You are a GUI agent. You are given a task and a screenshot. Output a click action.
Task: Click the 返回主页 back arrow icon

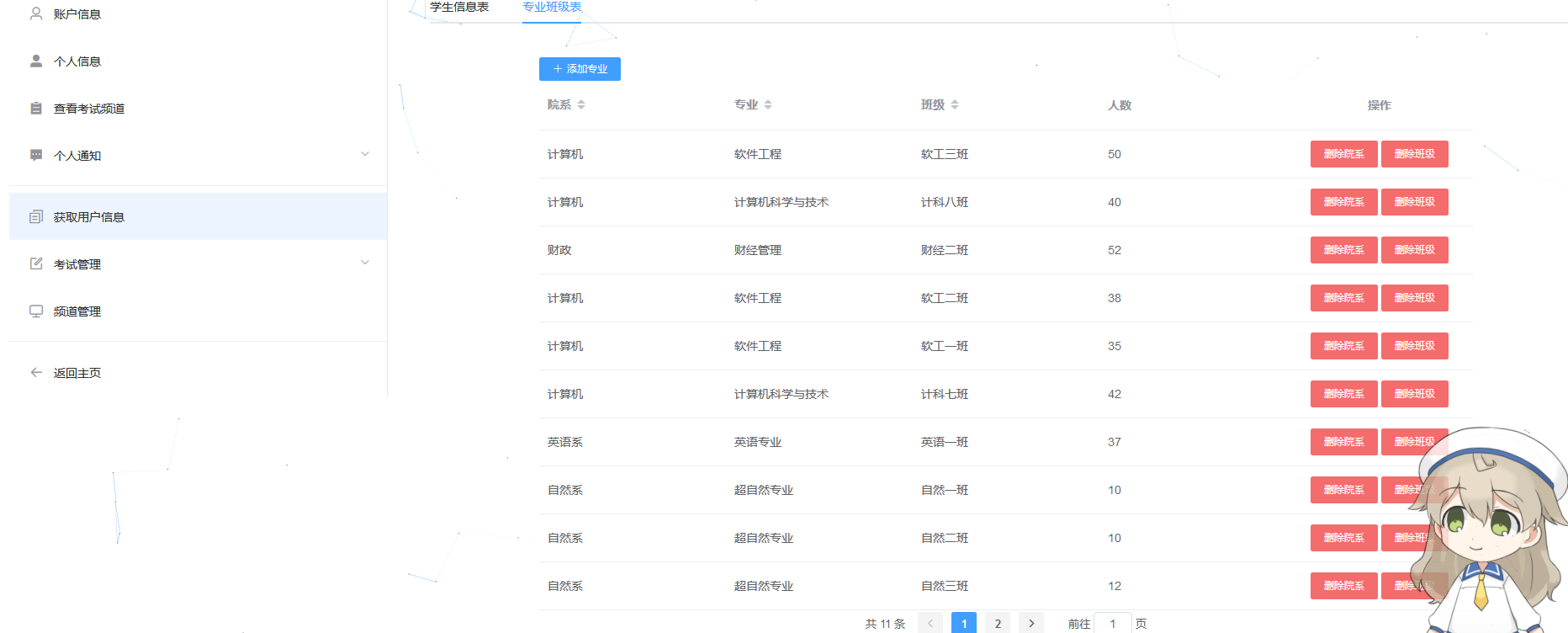tap(36, 372)
